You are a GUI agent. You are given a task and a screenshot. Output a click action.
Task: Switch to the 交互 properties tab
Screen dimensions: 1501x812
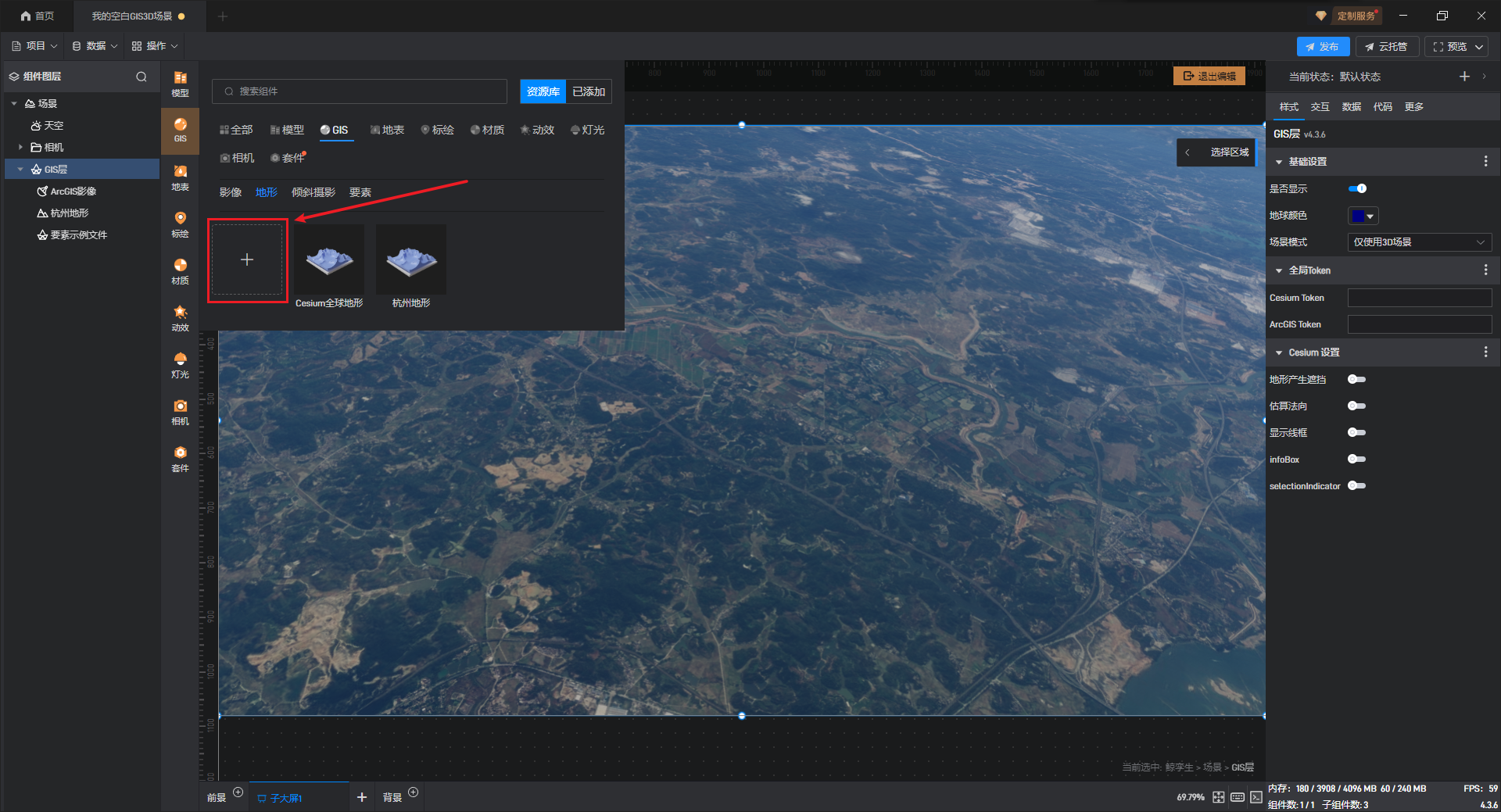point(1320,107)
